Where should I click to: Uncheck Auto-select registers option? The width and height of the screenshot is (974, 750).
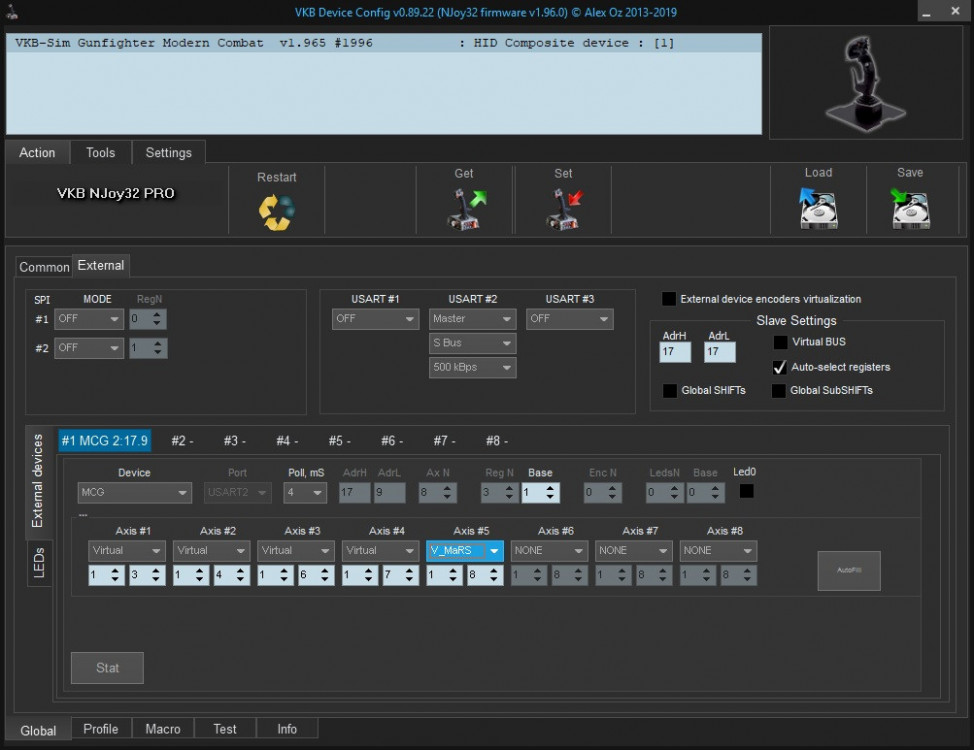pyautogui.click(x=779, y=367)
